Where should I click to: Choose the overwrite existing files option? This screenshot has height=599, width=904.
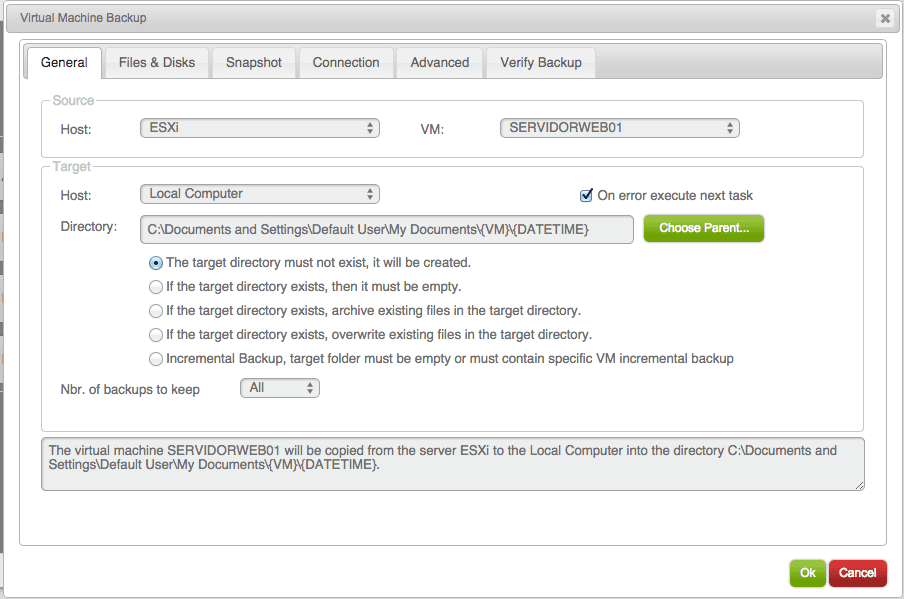point(156,334)
